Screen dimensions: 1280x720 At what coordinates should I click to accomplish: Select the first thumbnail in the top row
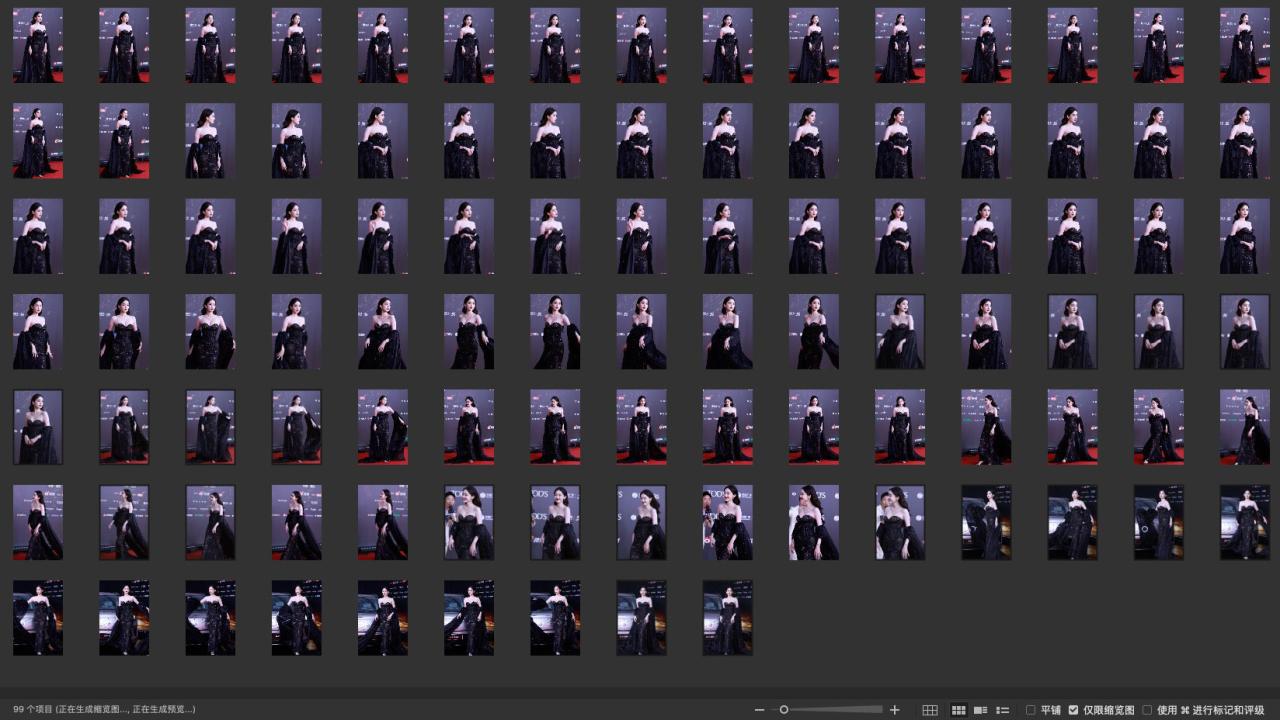pyautogui.click(x=38, y=45)
